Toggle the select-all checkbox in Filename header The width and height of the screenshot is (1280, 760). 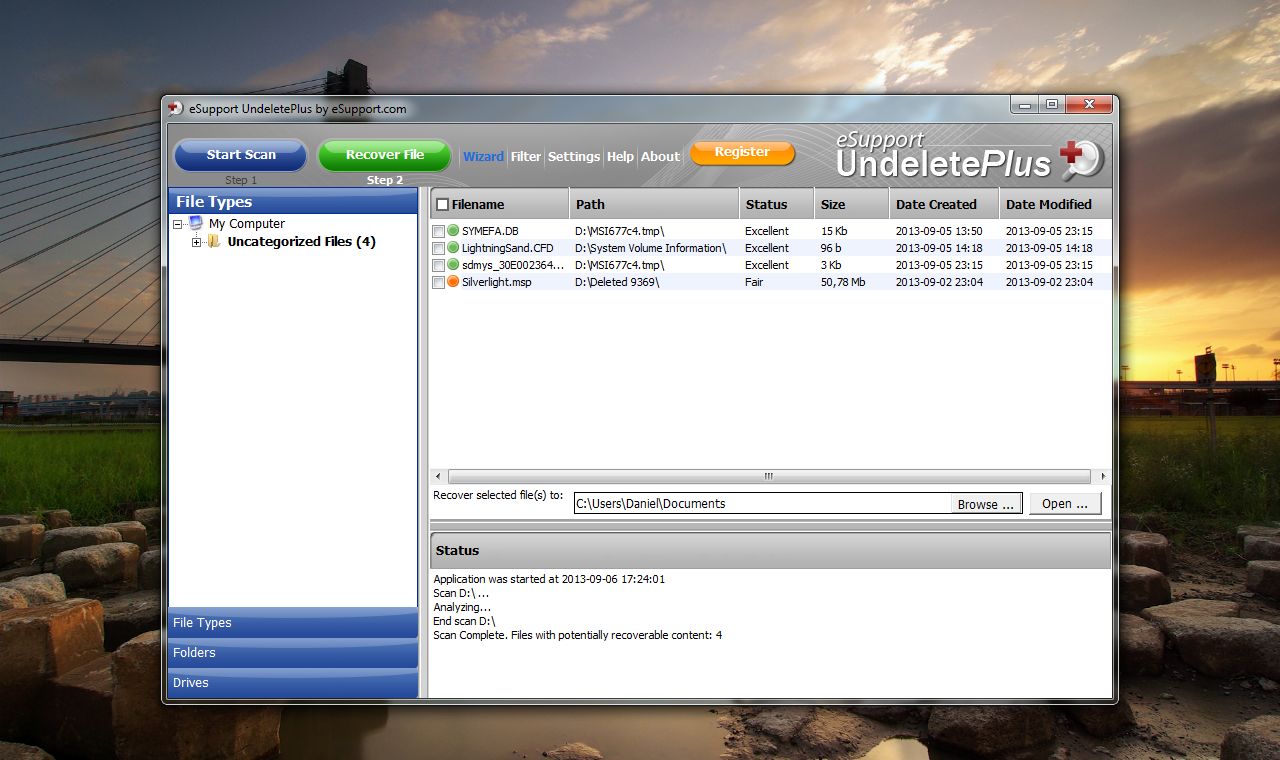coord(442,204)
